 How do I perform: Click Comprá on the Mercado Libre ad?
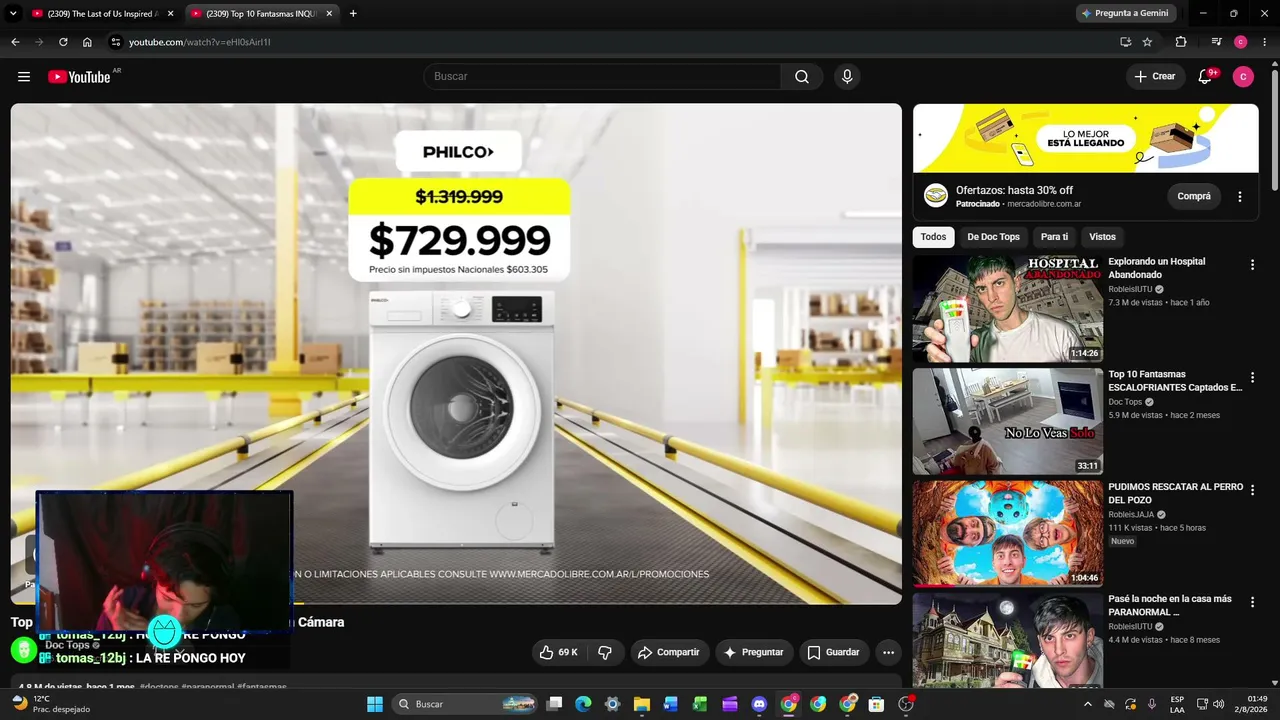1194,196
